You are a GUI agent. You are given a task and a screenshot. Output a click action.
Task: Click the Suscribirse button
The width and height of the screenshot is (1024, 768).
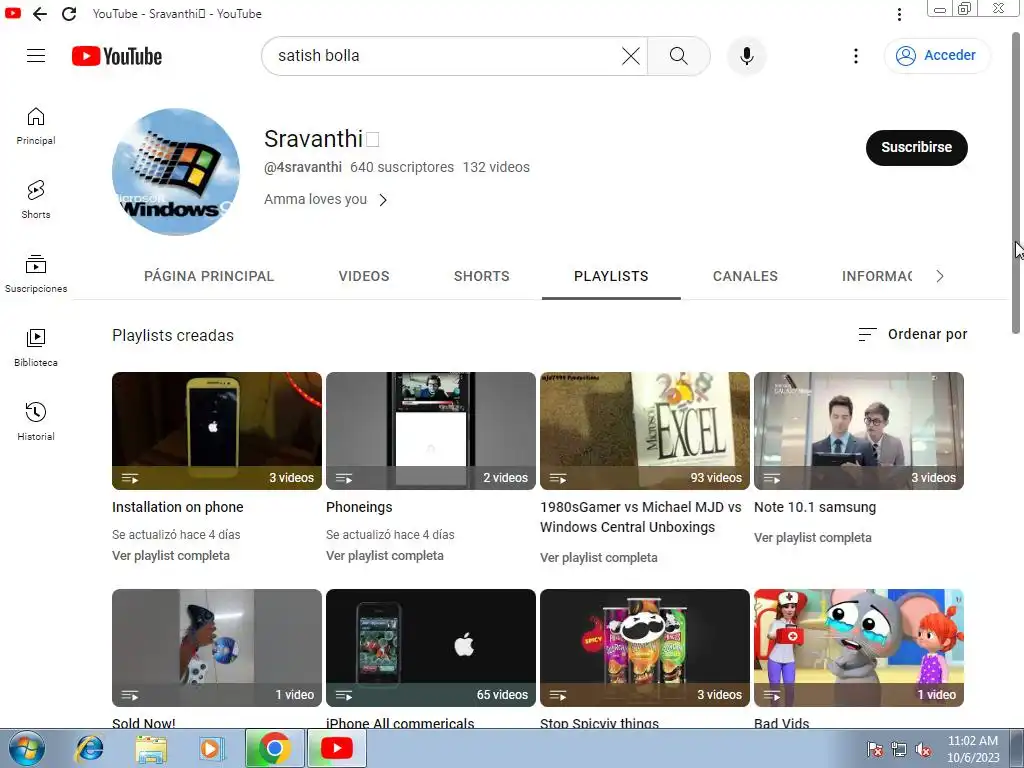[916, 148]
